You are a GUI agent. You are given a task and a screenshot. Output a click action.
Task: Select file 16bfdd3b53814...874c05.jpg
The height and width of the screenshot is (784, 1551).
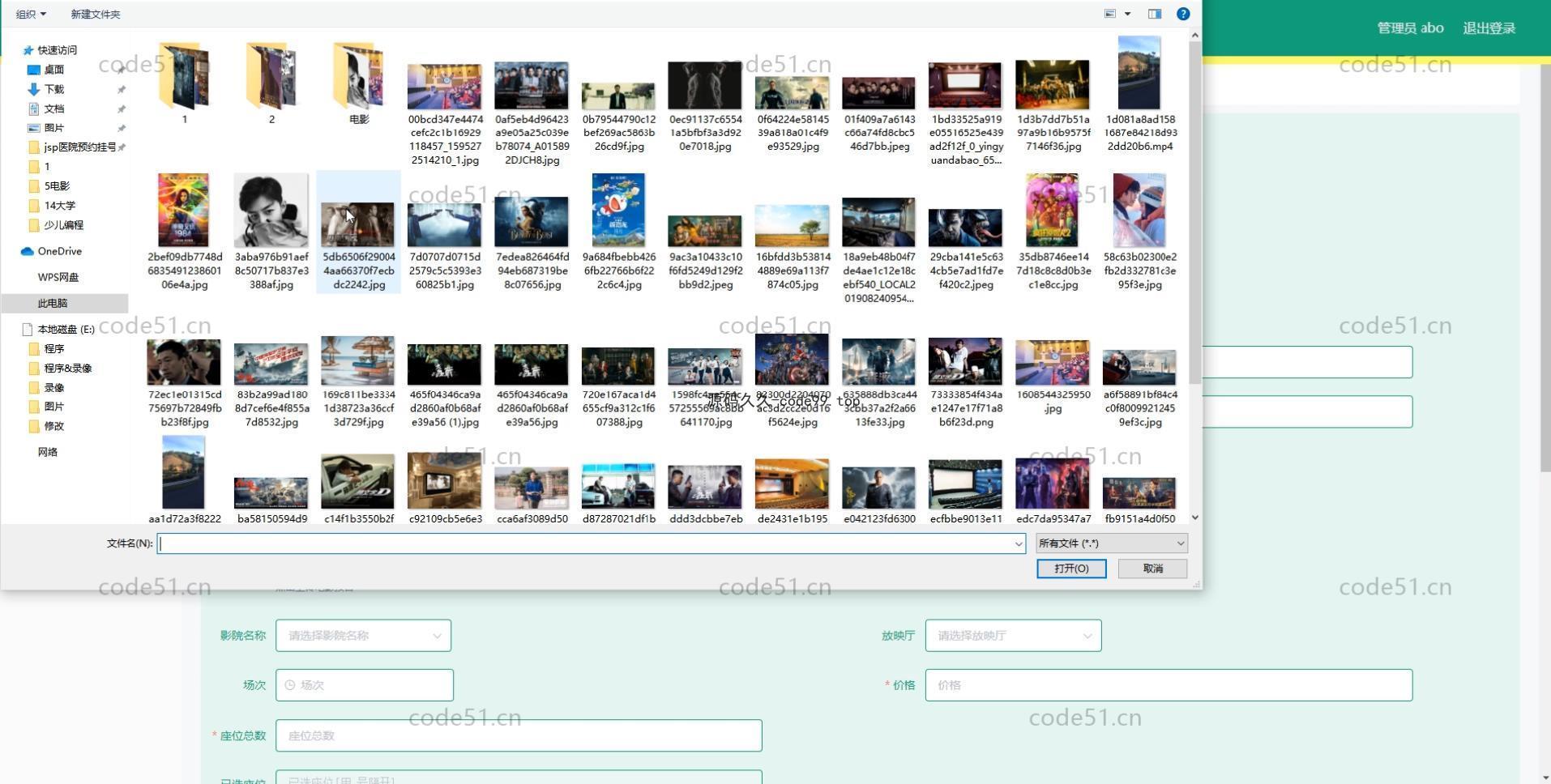coord(793,246)
